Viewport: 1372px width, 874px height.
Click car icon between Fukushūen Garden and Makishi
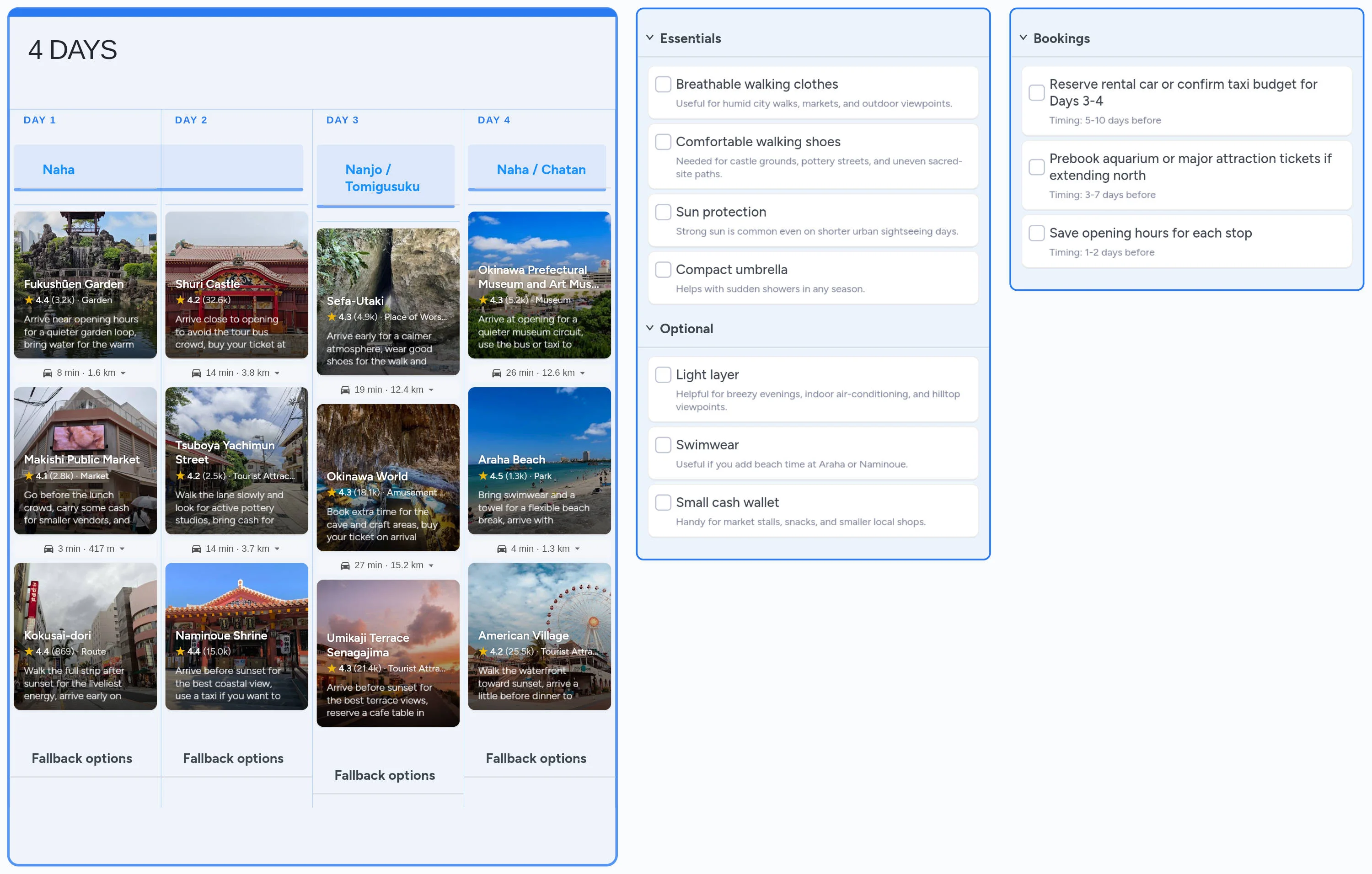click(x=47, y=373)
